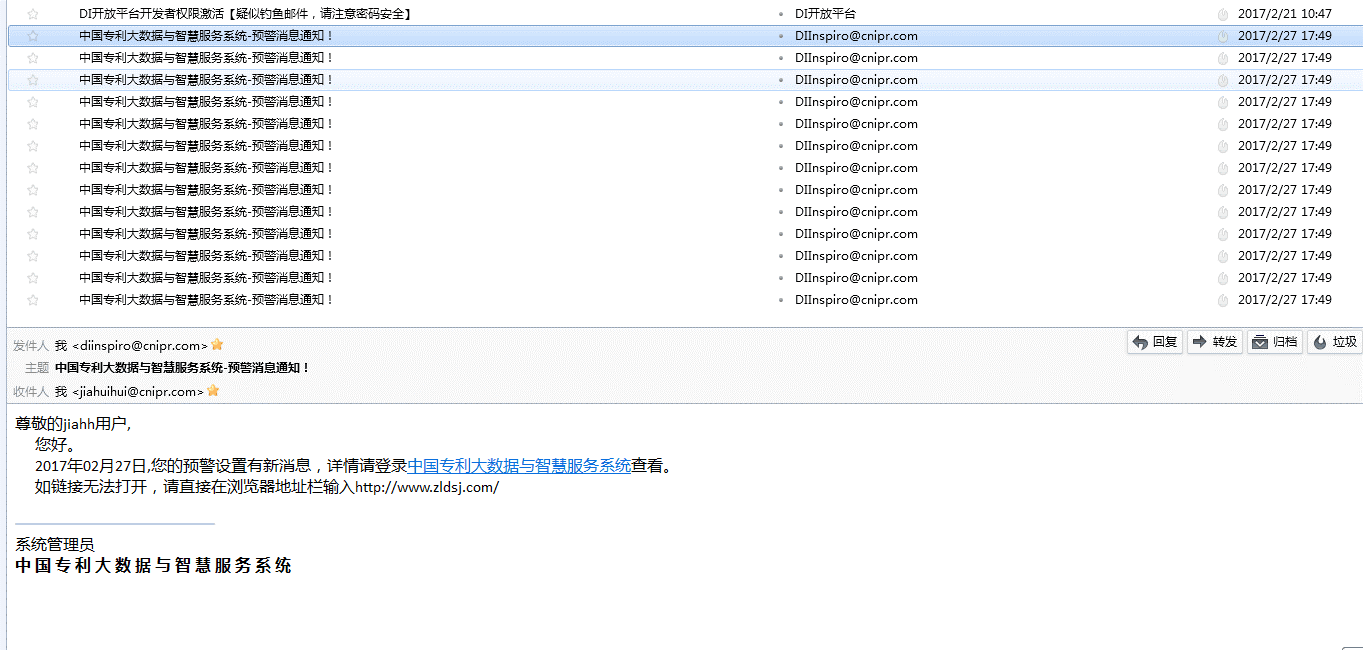Screen dimensions: 1363x650
Task: Open the 中国专利大数据与智慧服务系统 hyperlink in the message body
Action: [x=519, y=465]
